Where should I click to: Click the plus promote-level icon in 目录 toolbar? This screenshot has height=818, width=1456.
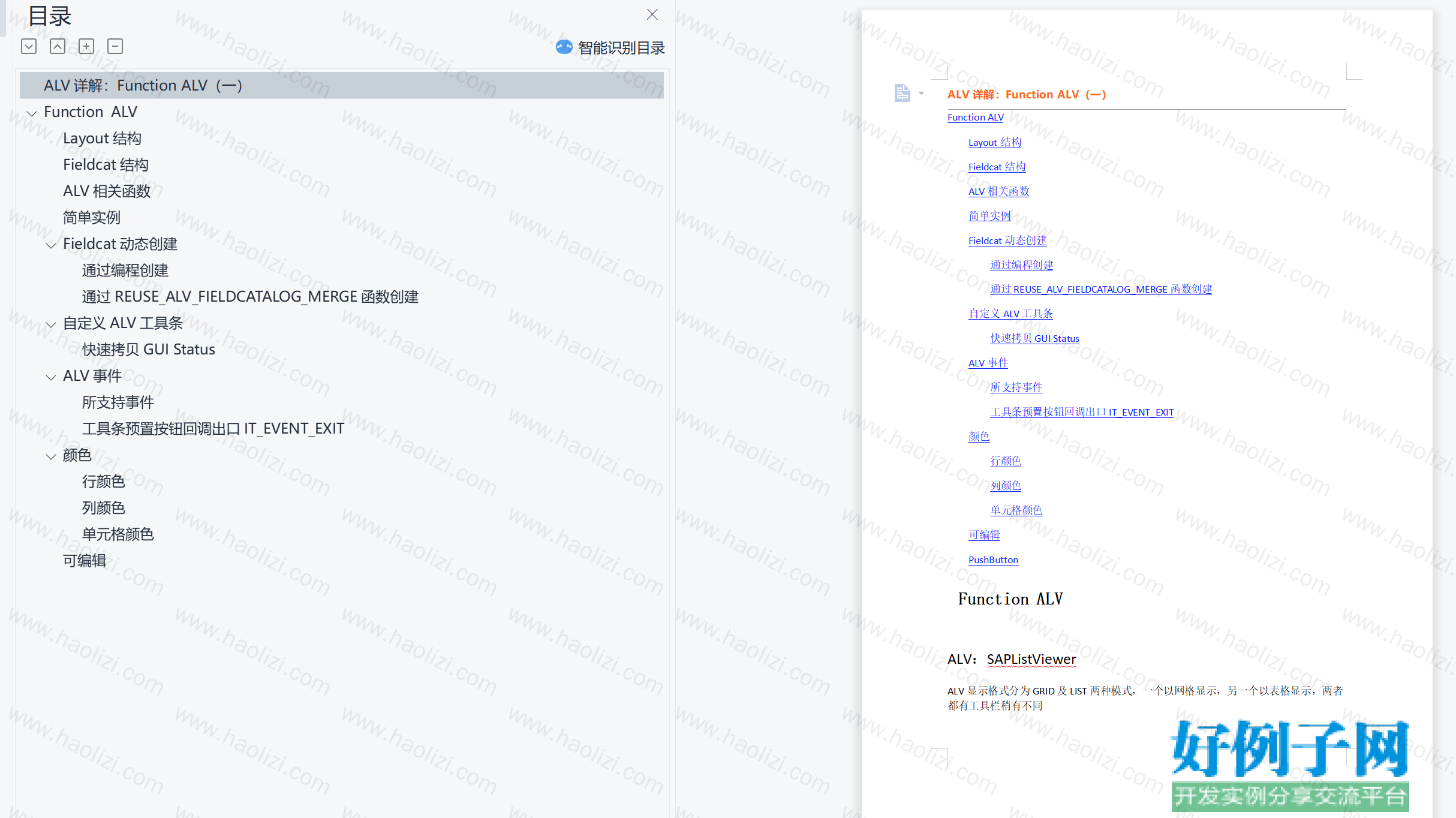(x=86, y=46)
